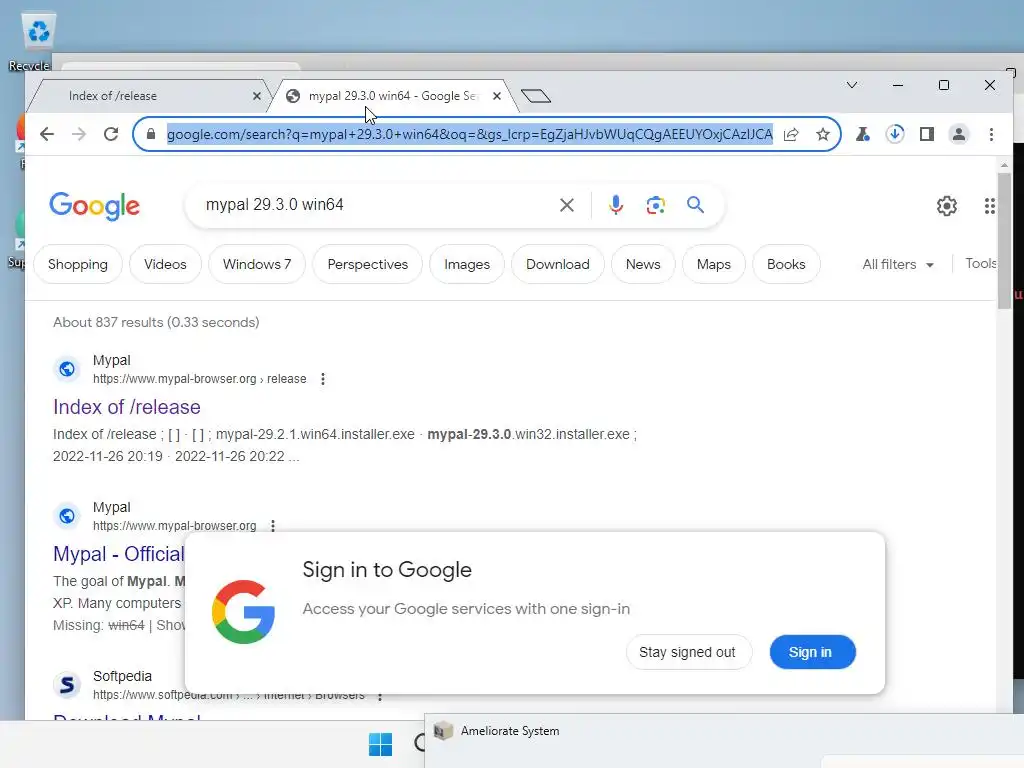Filter results by Videos
The image size is (1024, 768).
165,264
